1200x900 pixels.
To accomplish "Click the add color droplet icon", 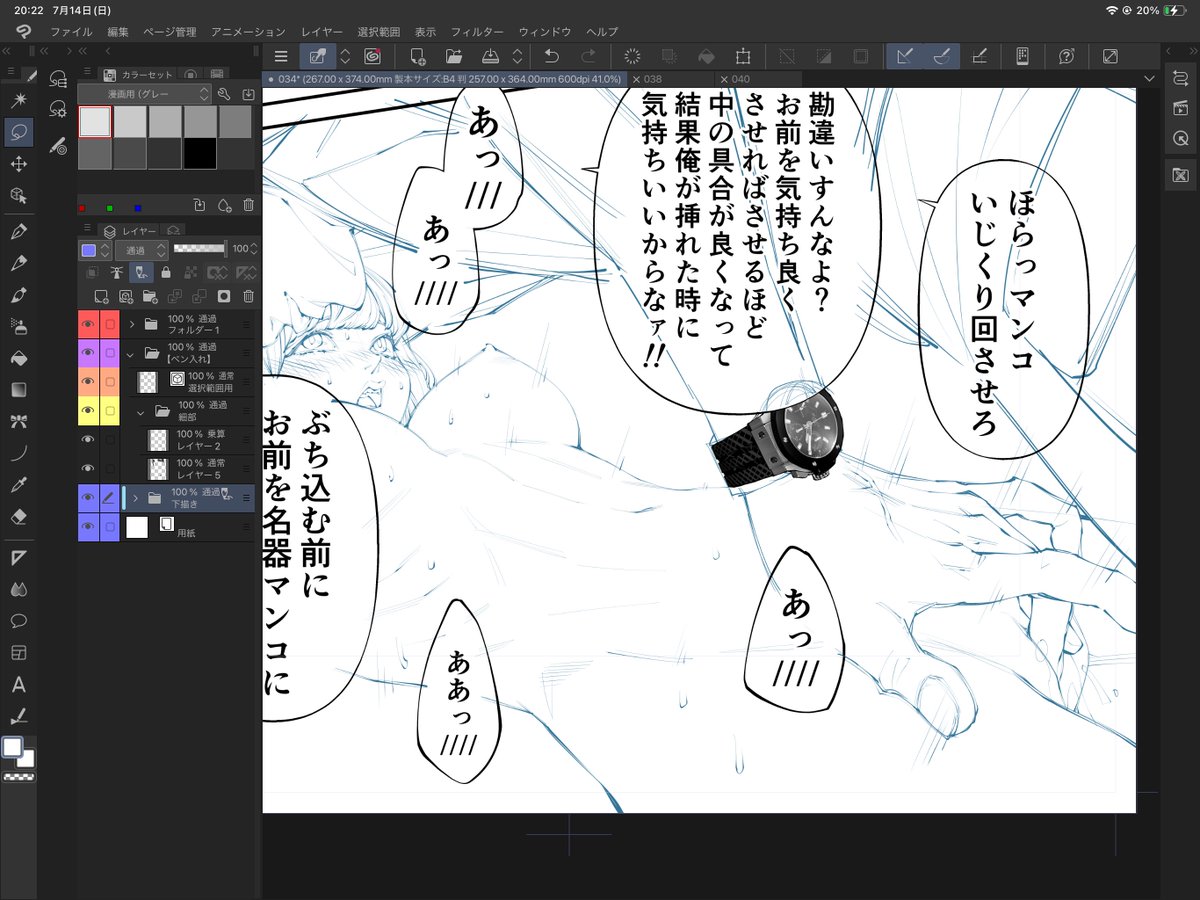I will pyautogui.click(x=224, y=205).
